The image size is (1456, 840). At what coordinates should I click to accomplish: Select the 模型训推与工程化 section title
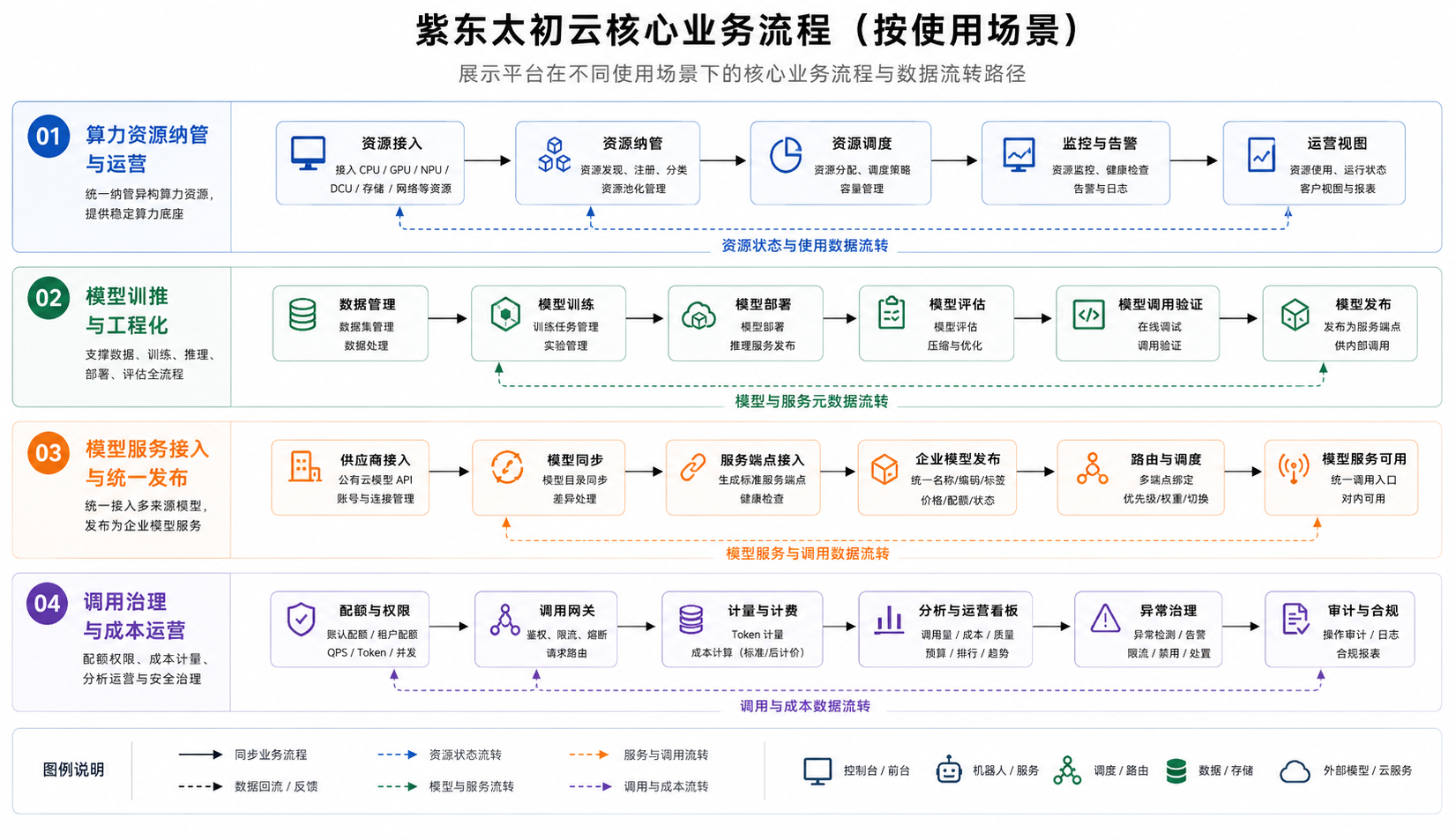[x=126, y=310]
